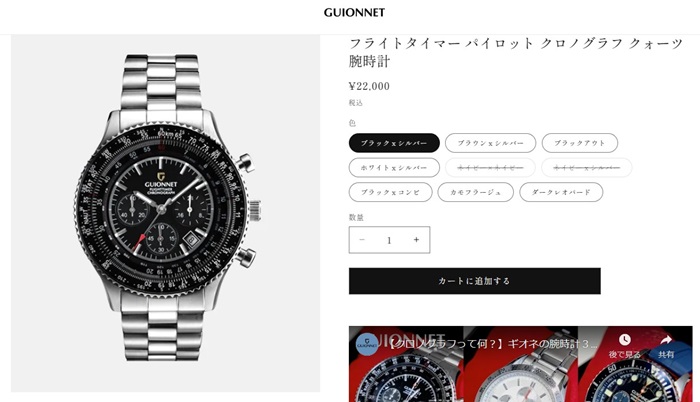The height and width of the screenshot is (402, 700).
Task: Select the ブラウン x シルバー color option
Action: tap(490, 143)
